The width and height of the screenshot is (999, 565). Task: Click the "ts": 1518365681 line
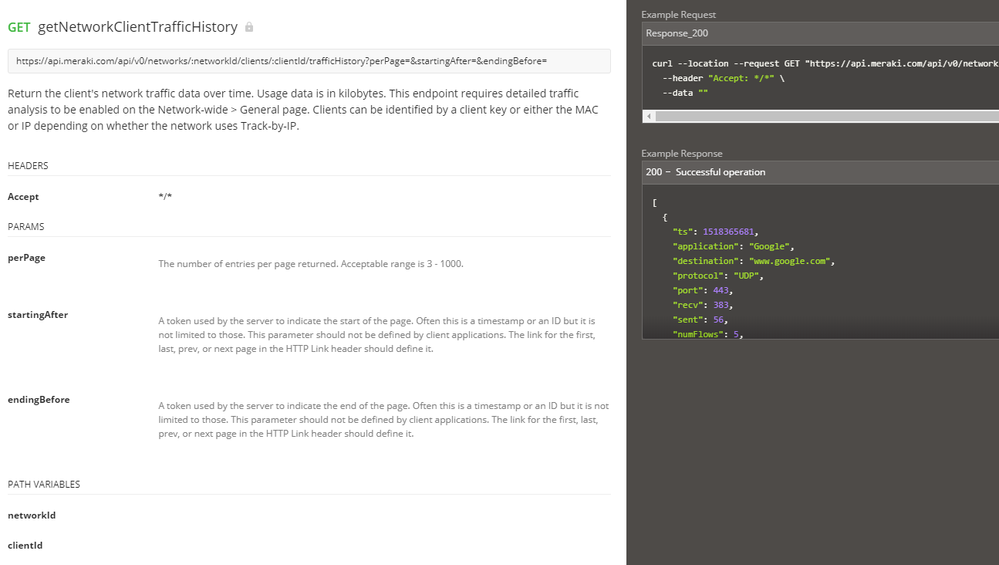click(715, 232)
